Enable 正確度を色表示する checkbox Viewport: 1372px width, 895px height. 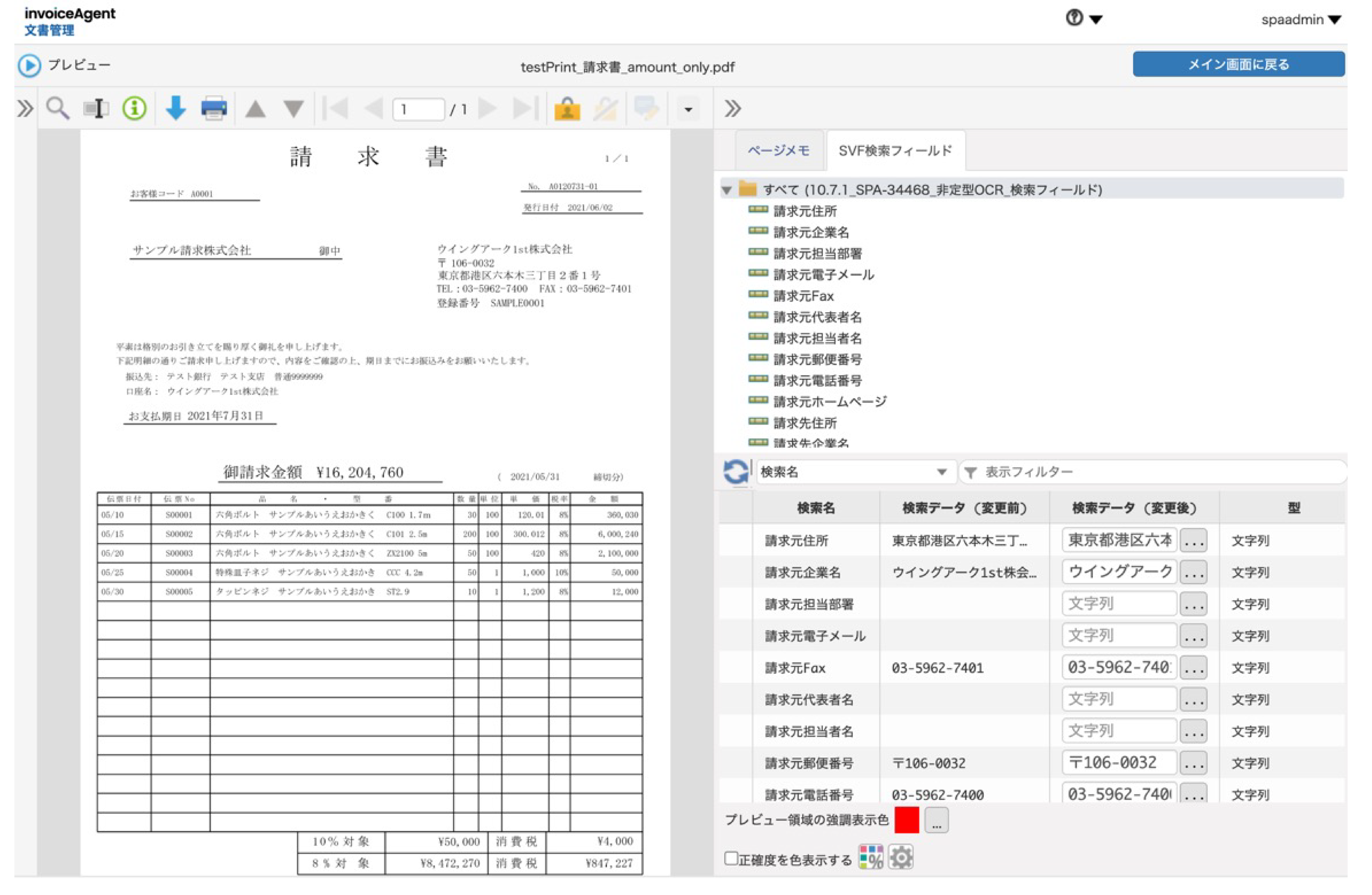pos(731,859)
